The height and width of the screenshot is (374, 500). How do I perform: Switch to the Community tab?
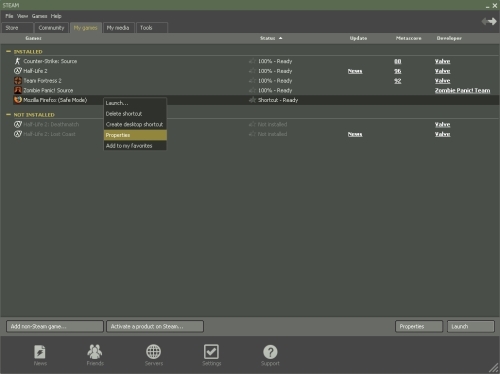click(51, 28)
